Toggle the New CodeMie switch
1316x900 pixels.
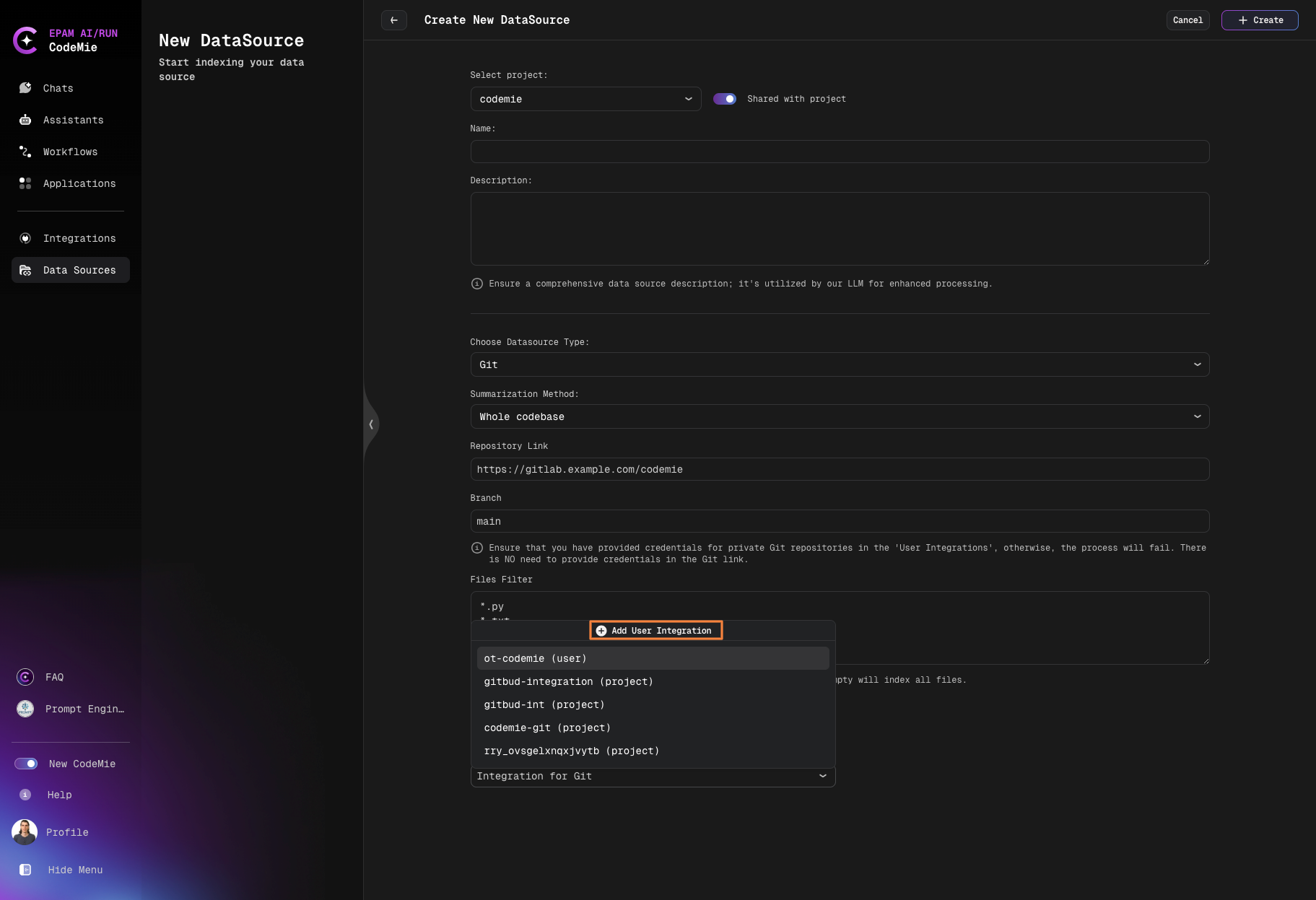26,764
